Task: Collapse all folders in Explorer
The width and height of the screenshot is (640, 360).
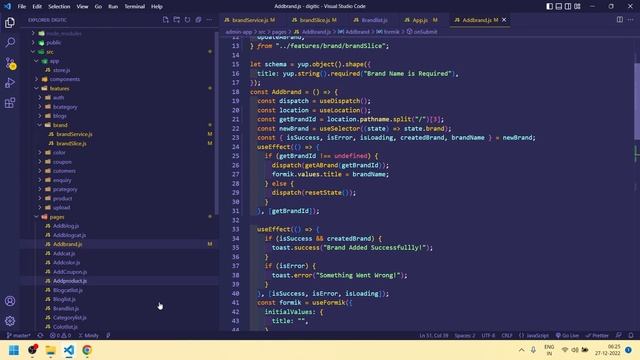Action: (198, 20)
